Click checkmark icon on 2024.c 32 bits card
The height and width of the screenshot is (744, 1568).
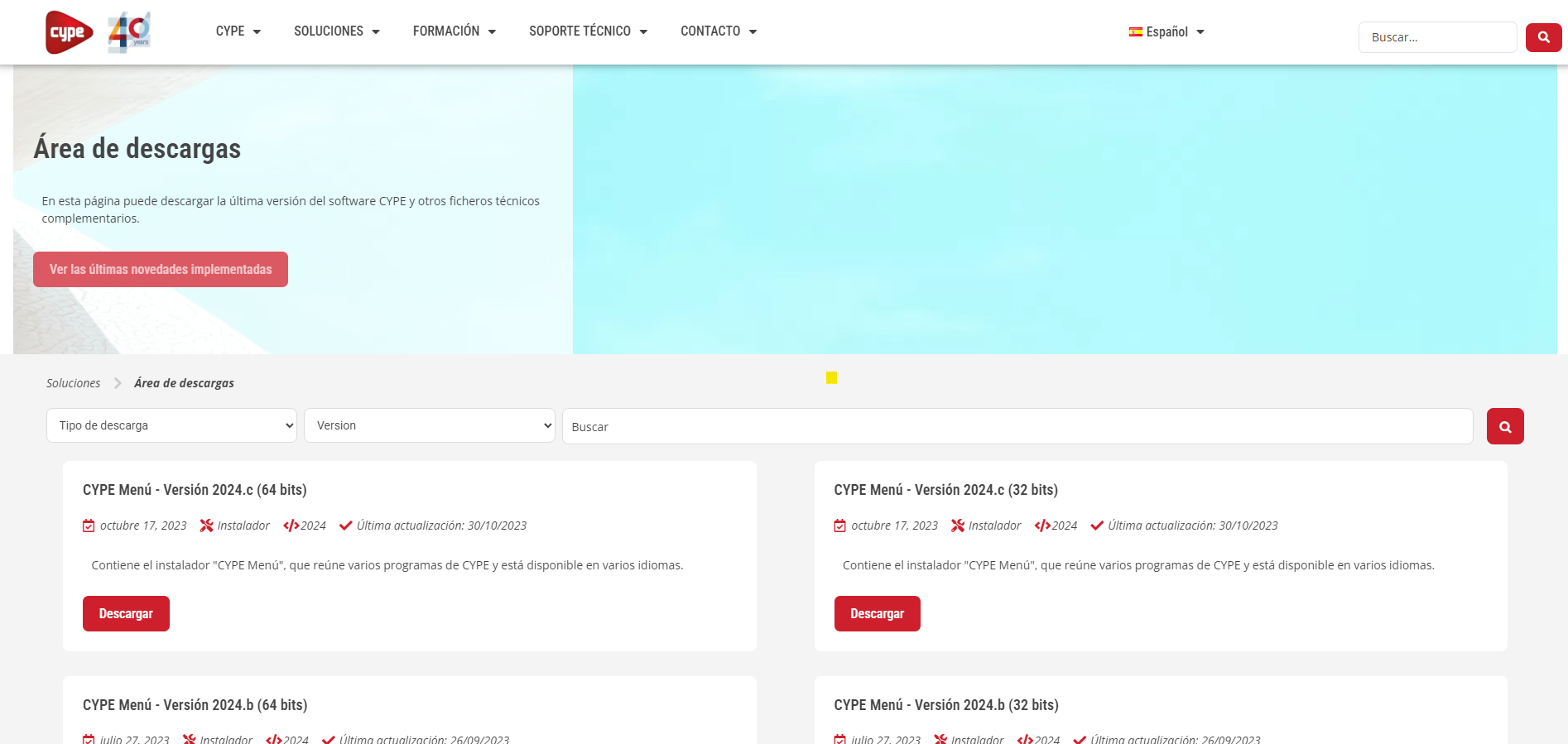(1097, 526)
